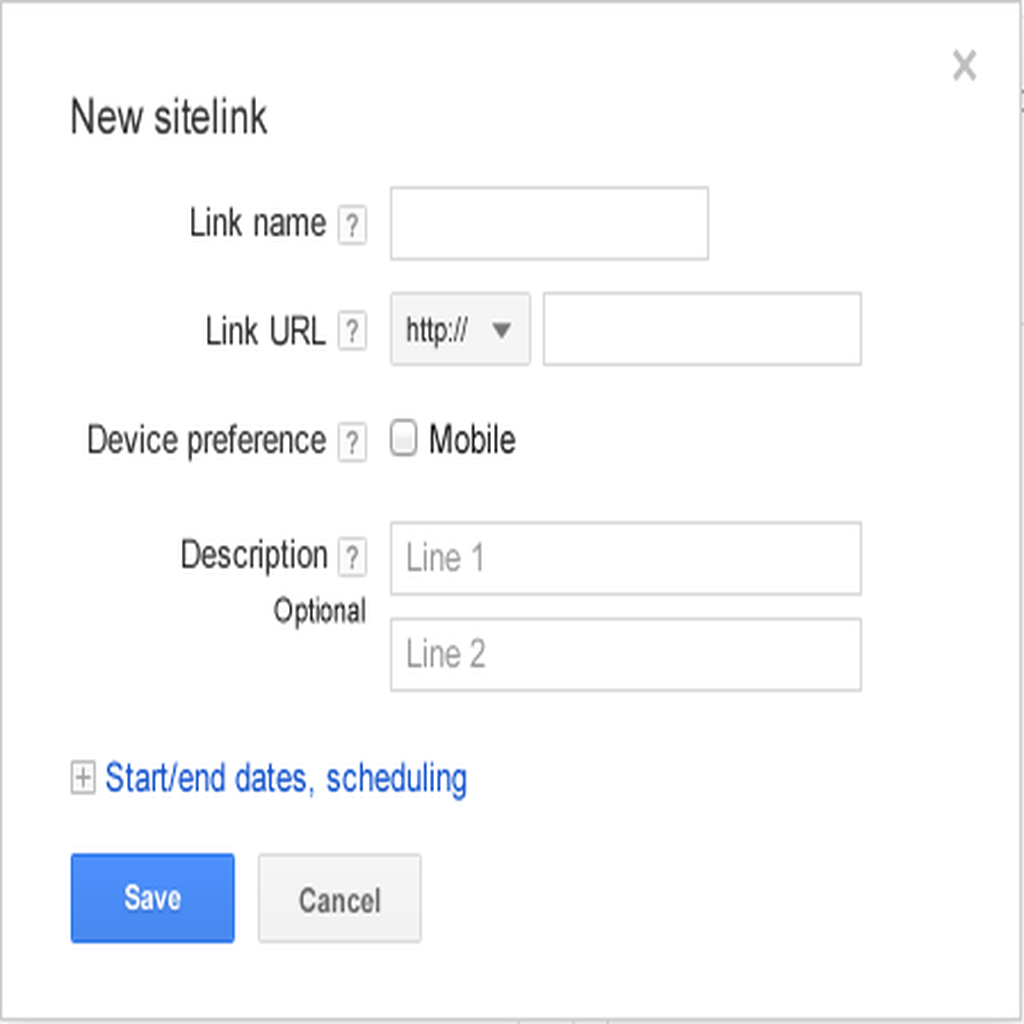1024x1024 pixels.
Task: Click the Mobile checkbox label text
Action: [472, 439]
